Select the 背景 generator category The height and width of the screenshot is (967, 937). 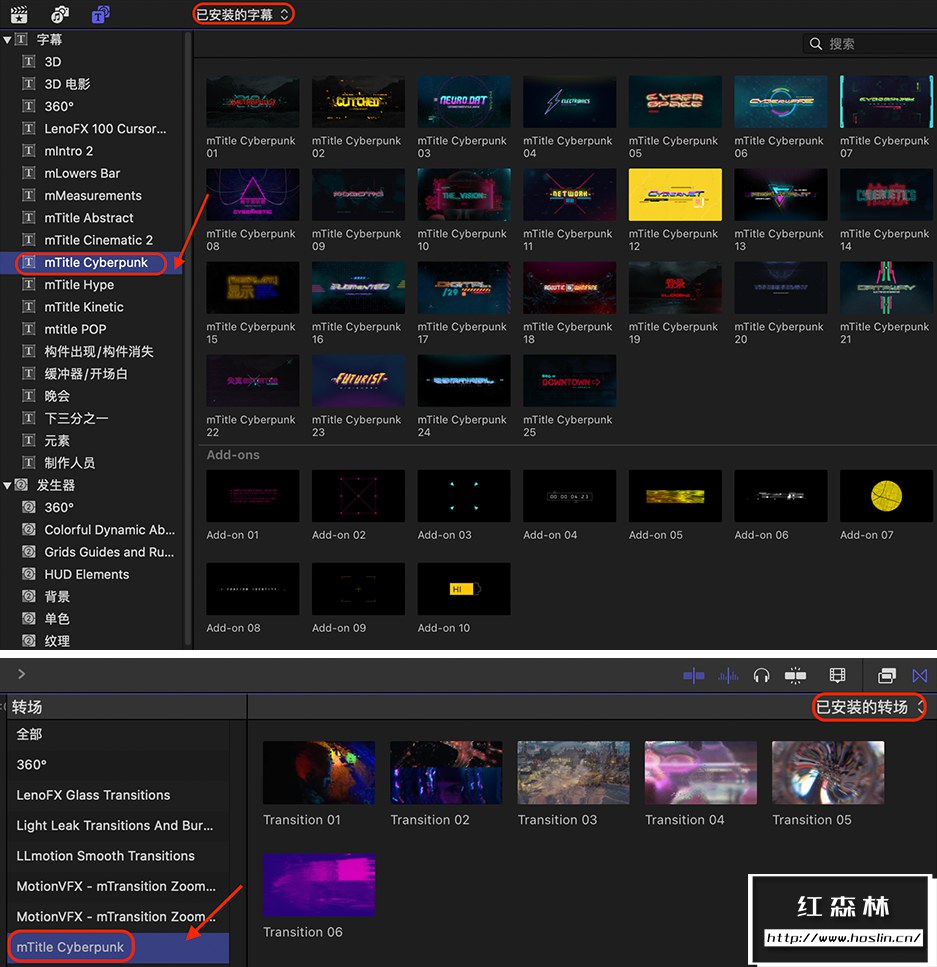point(57,596)
